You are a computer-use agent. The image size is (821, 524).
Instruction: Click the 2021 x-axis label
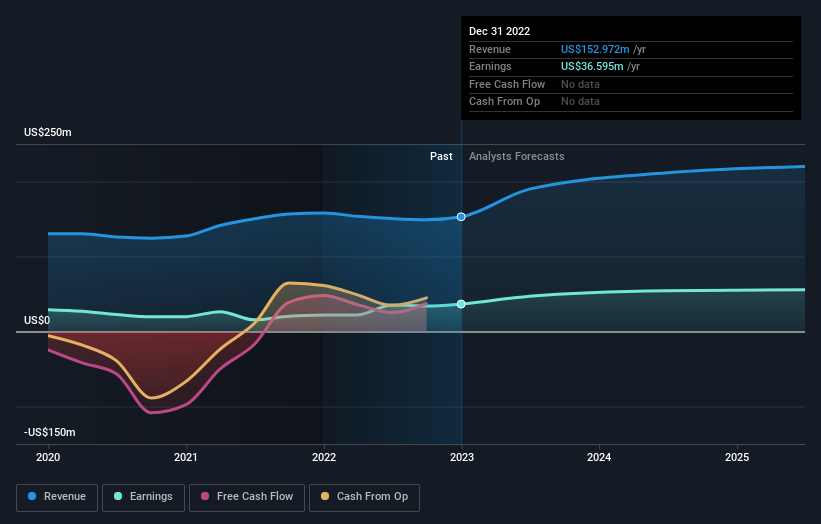tap(186, 457)
